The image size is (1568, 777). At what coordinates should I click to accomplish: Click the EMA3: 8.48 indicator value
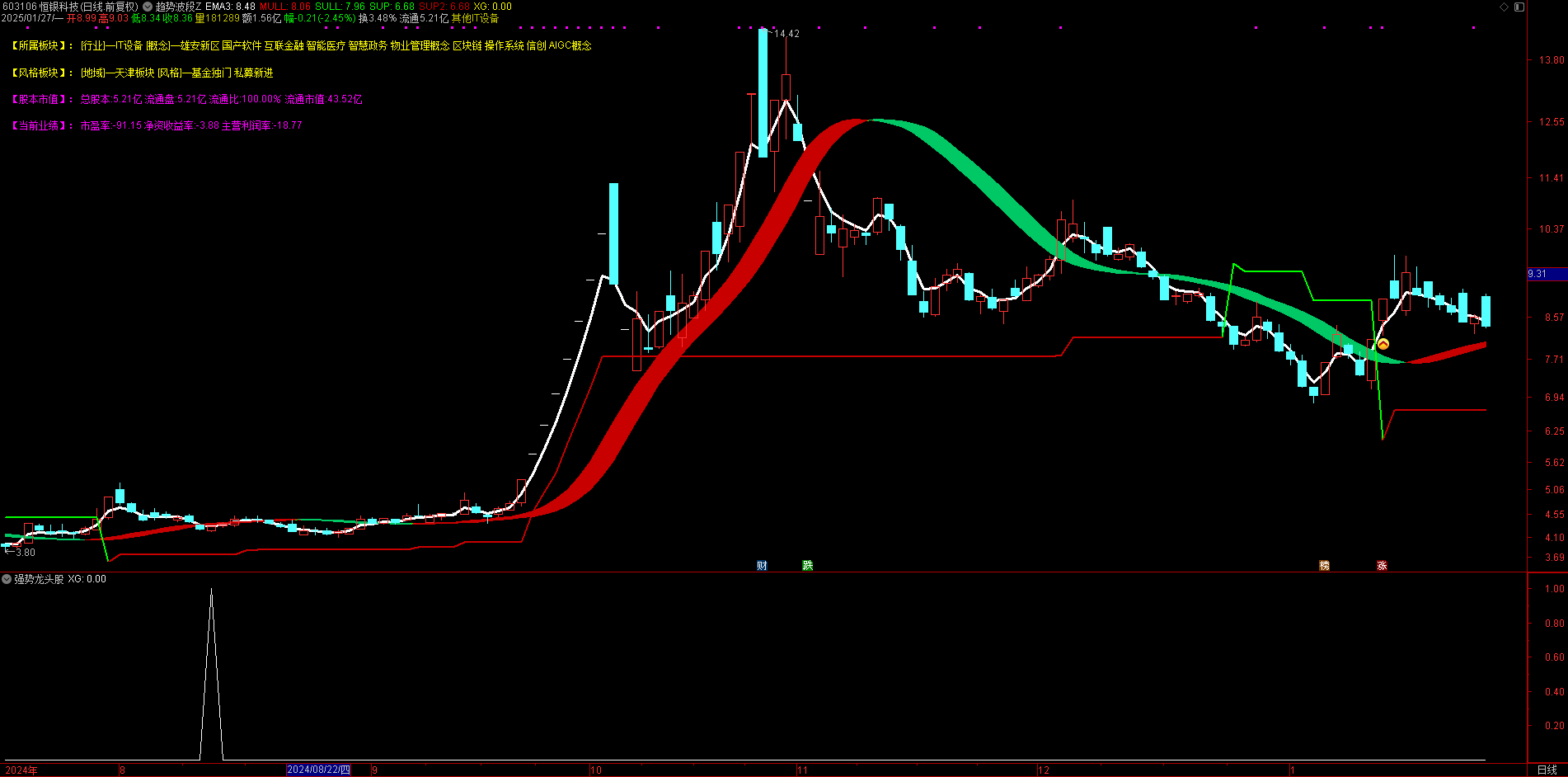[x=230, y=7]
